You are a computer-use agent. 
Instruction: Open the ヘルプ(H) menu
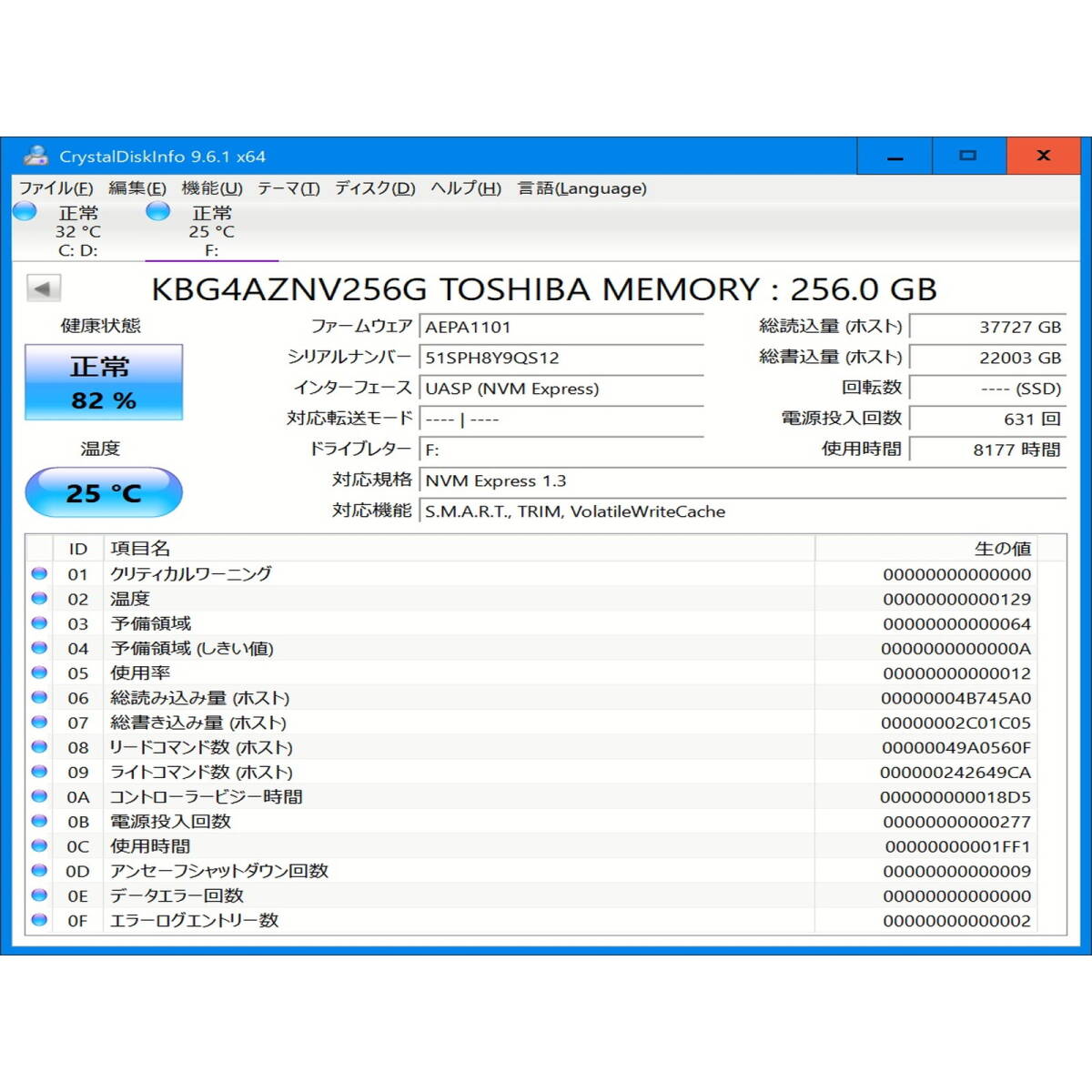[466, 188]
